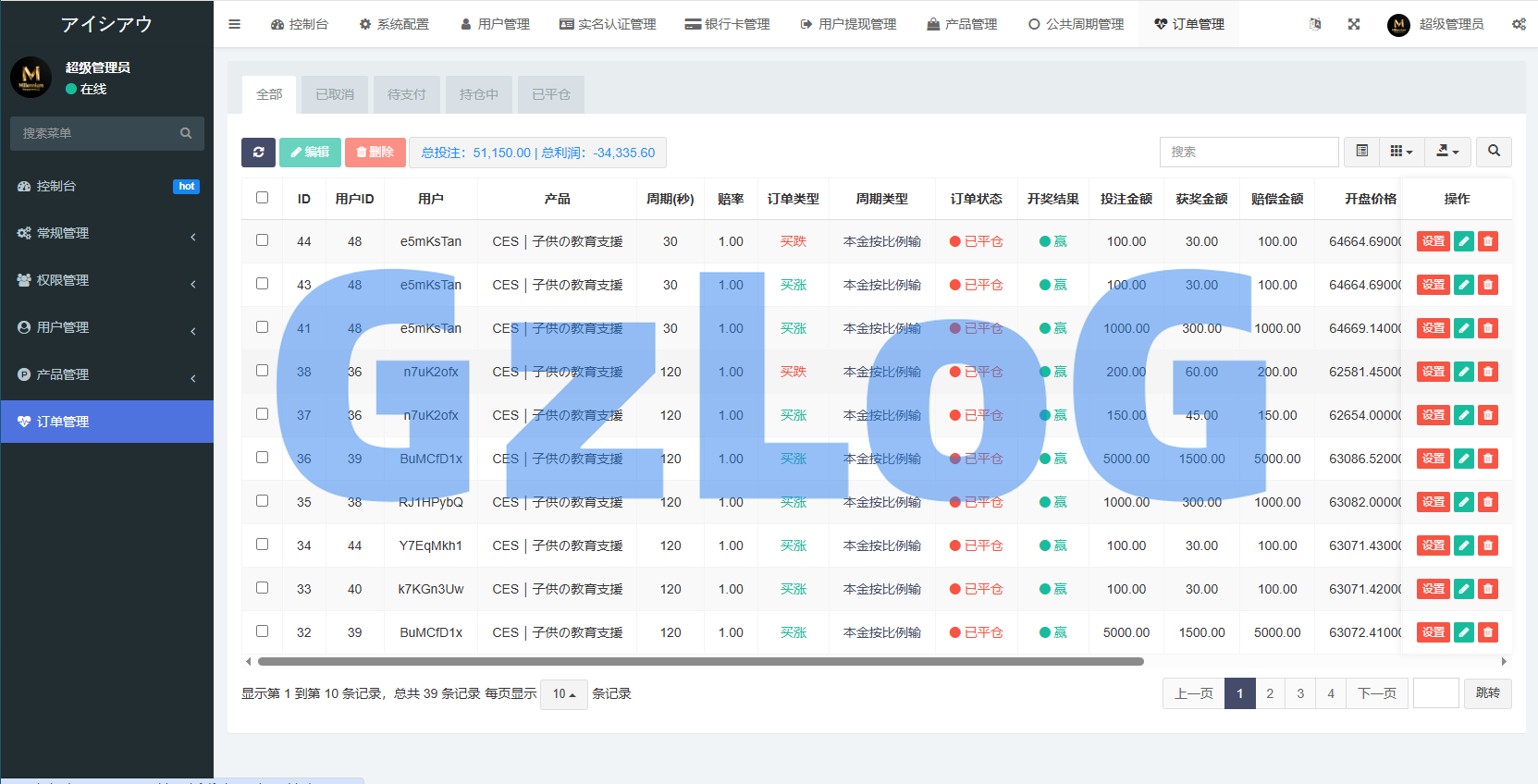Delete order 41 using the trash icon
Viewport: 1538px width, 784px height.
[x=1488, y=328]
